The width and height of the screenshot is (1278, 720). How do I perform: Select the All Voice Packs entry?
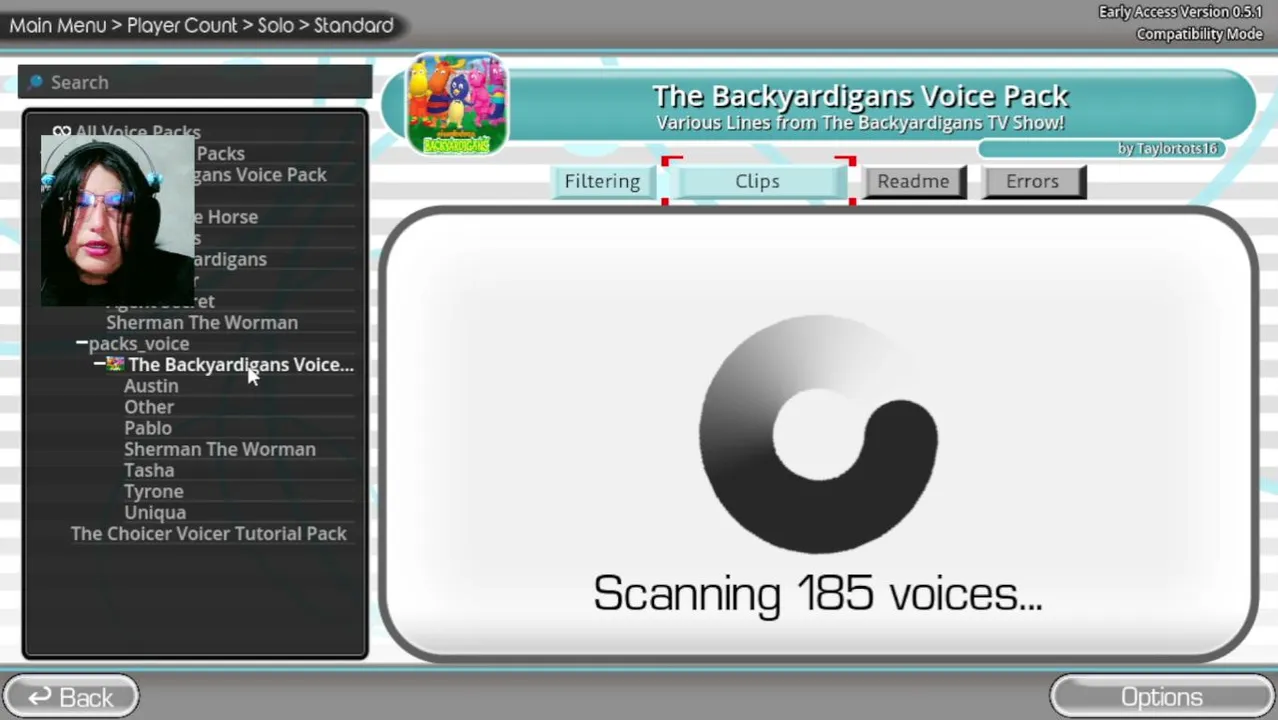coord(138,131)
